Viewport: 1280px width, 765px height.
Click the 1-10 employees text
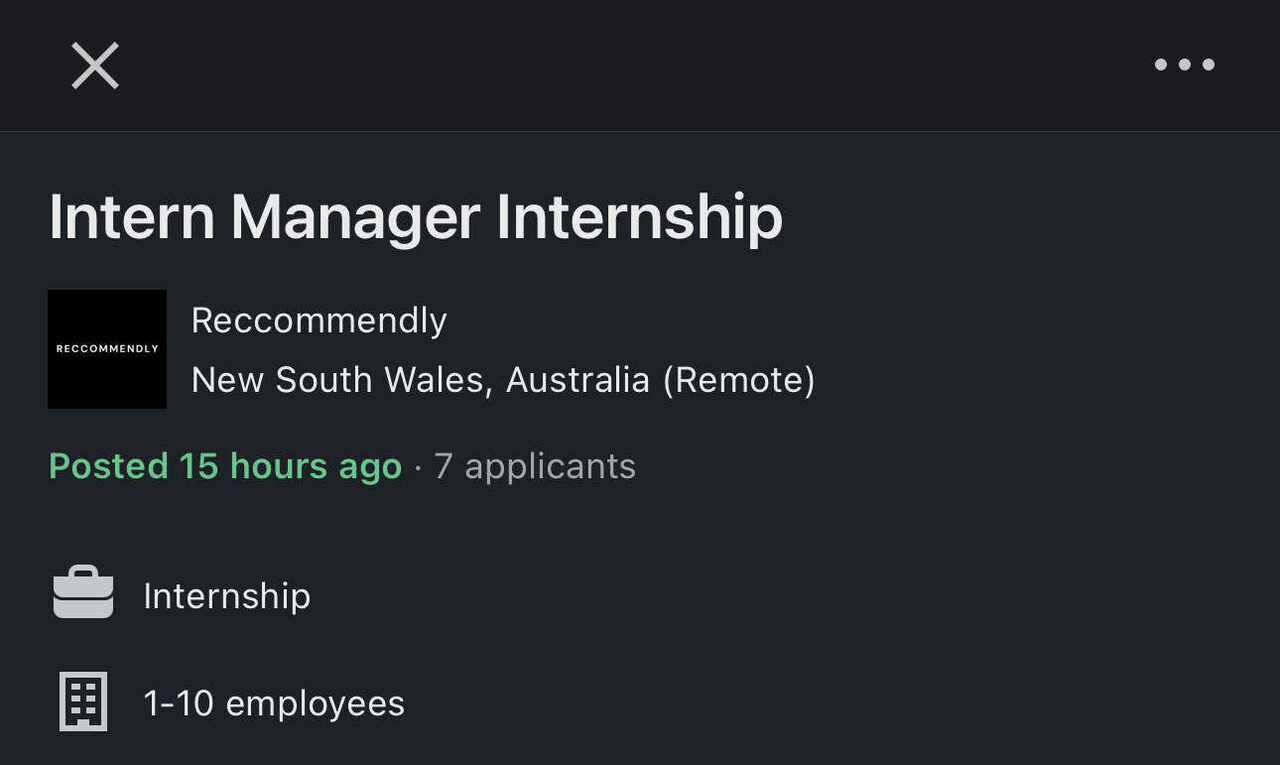click(275, 701)
